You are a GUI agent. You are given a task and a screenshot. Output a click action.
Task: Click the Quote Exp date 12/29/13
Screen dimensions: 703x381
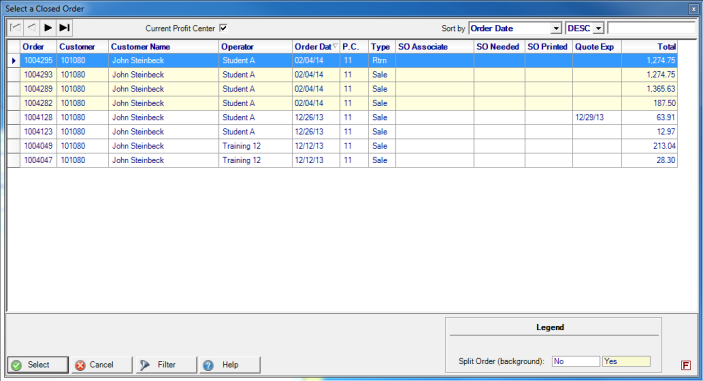[x=597, y=117]
